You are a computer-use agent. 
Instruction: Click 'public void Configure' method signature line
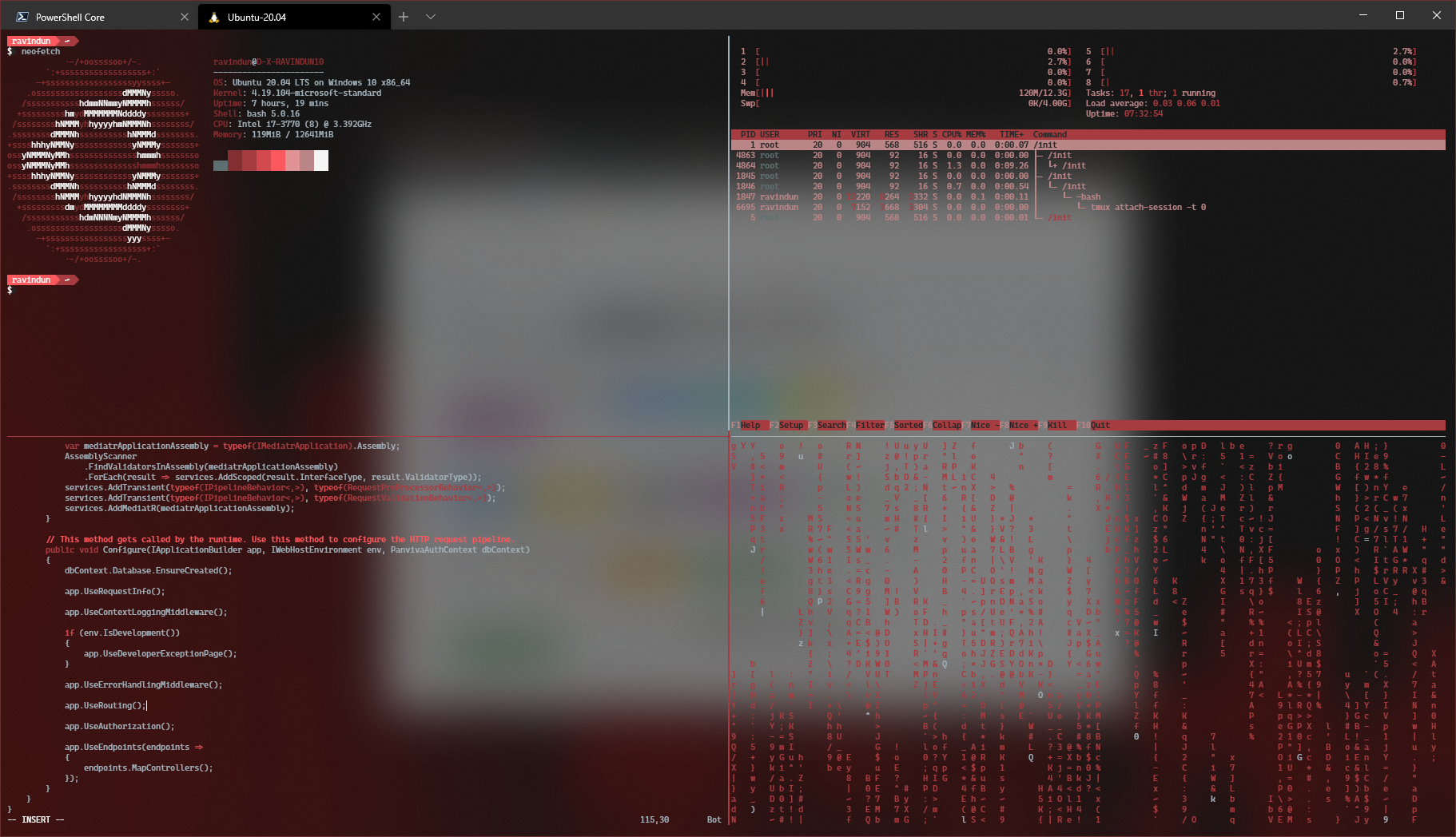pyautogui.click(x=288, y=549)
